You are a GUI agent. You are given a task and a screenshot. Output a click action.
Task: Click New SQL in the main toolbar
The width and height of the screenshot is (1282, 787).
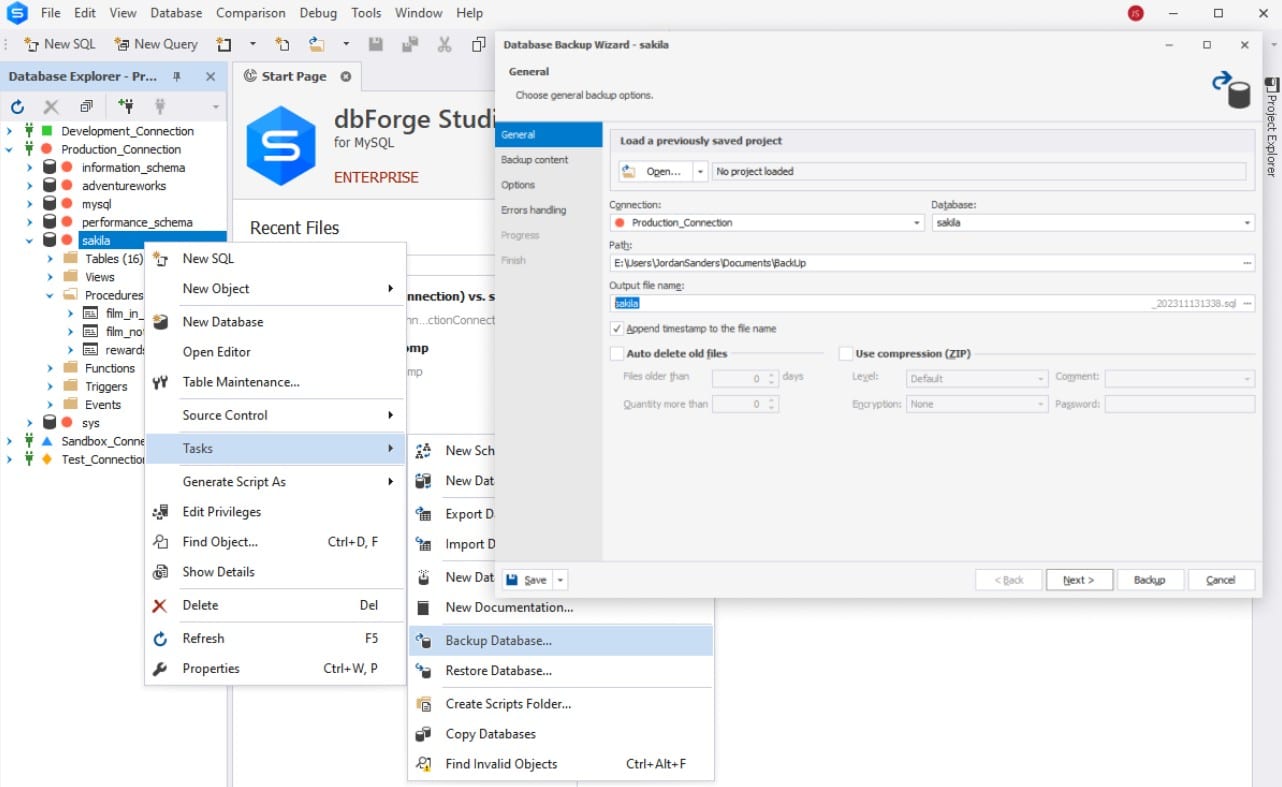60,44
